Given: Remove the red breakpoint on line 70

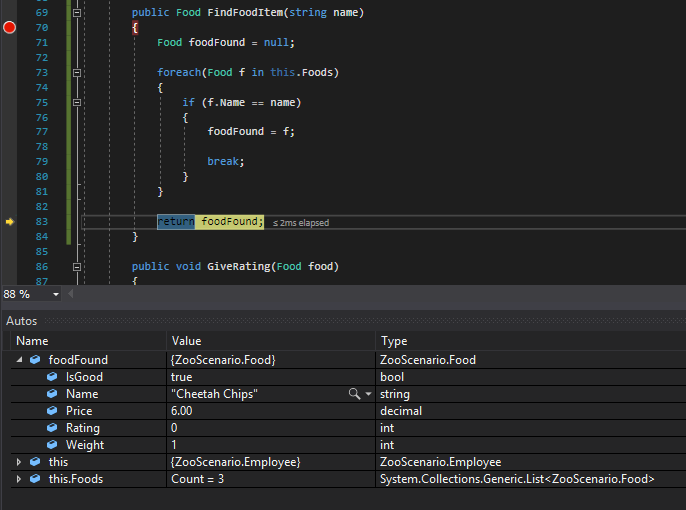Looking at the screenshot, I should click(10, 28).
